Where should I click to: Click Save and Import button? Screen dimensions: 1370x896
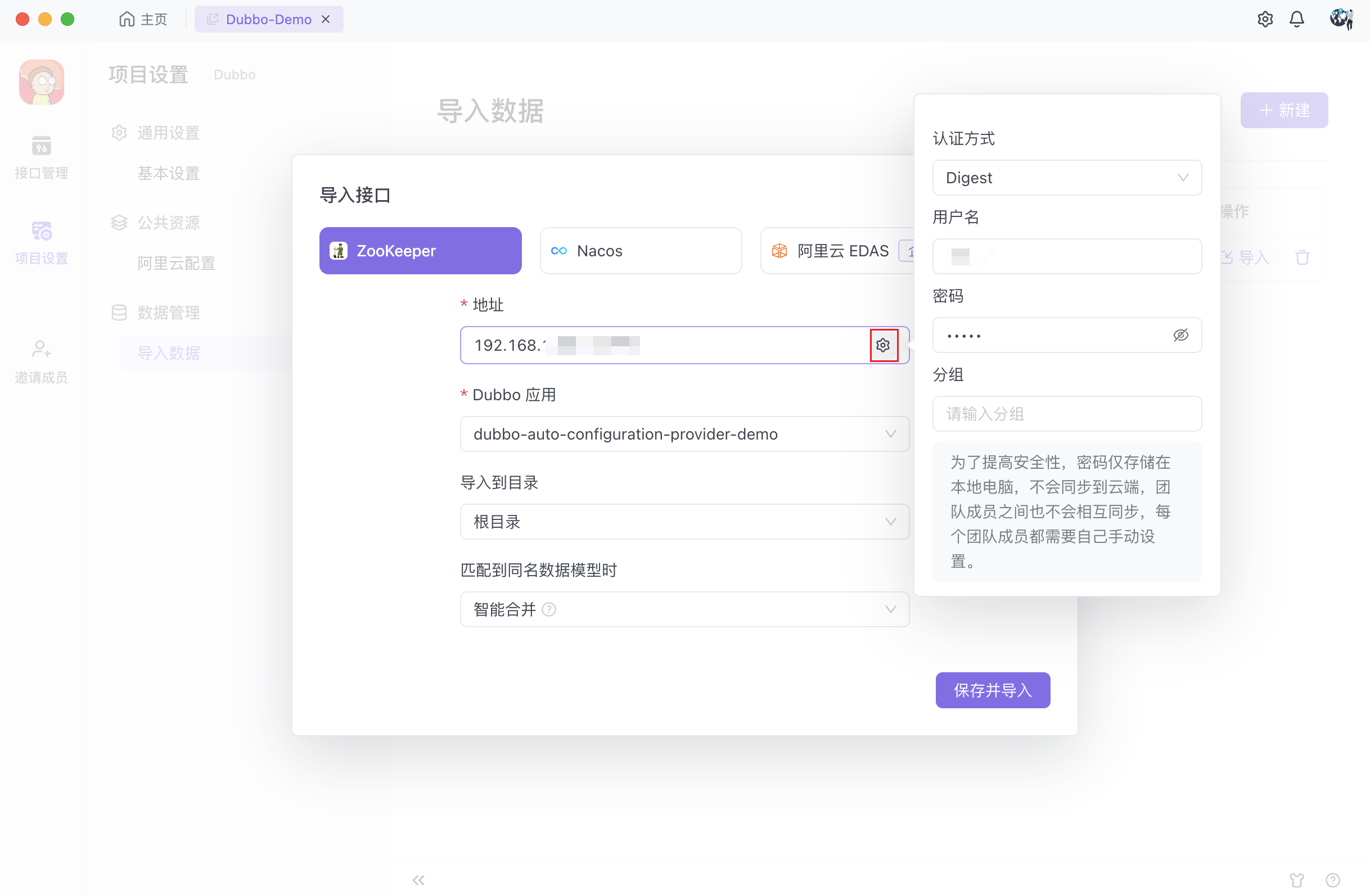pyautogui.click(x=992, y=690)
